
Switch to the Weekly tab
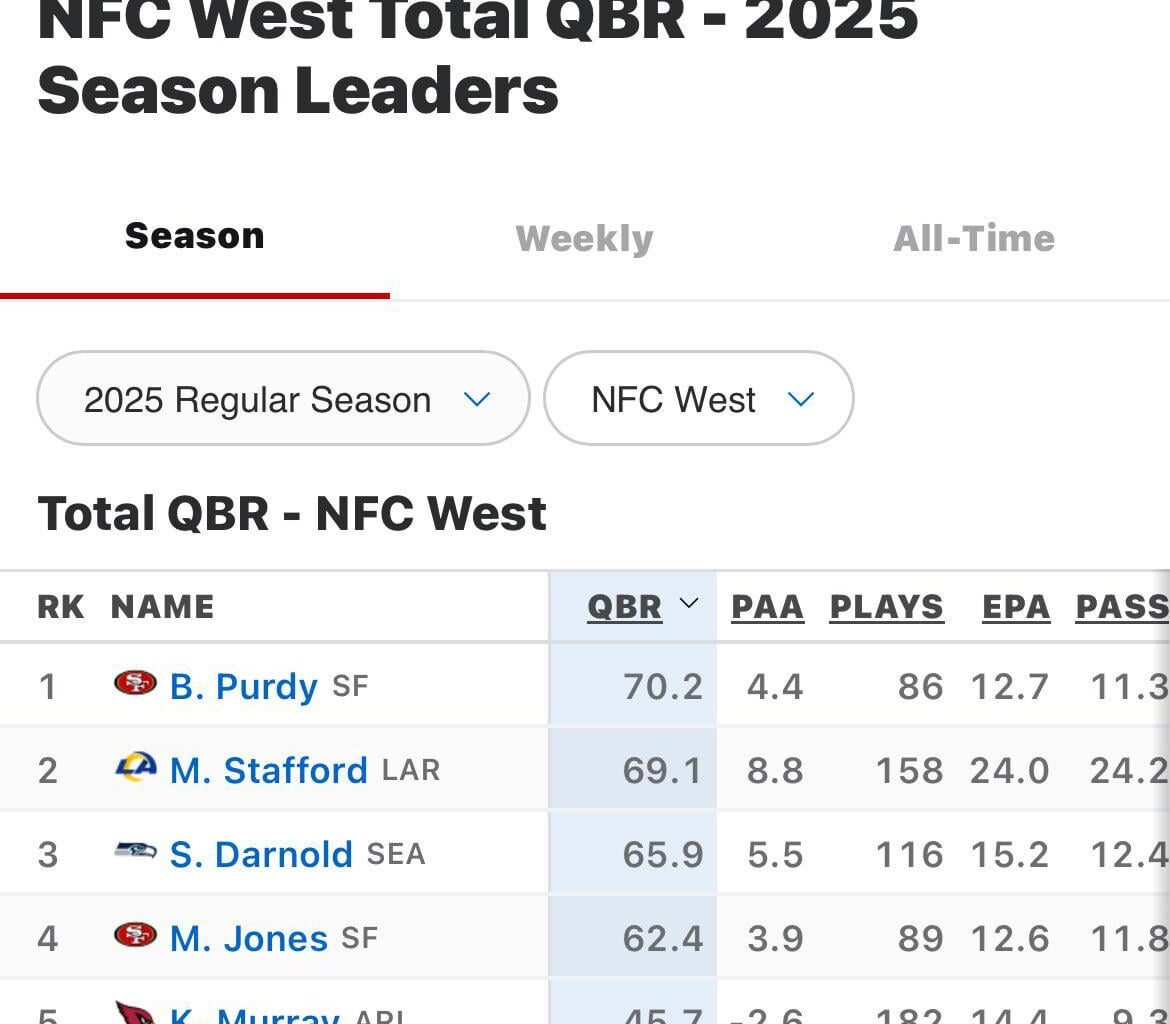click(584, 238)
